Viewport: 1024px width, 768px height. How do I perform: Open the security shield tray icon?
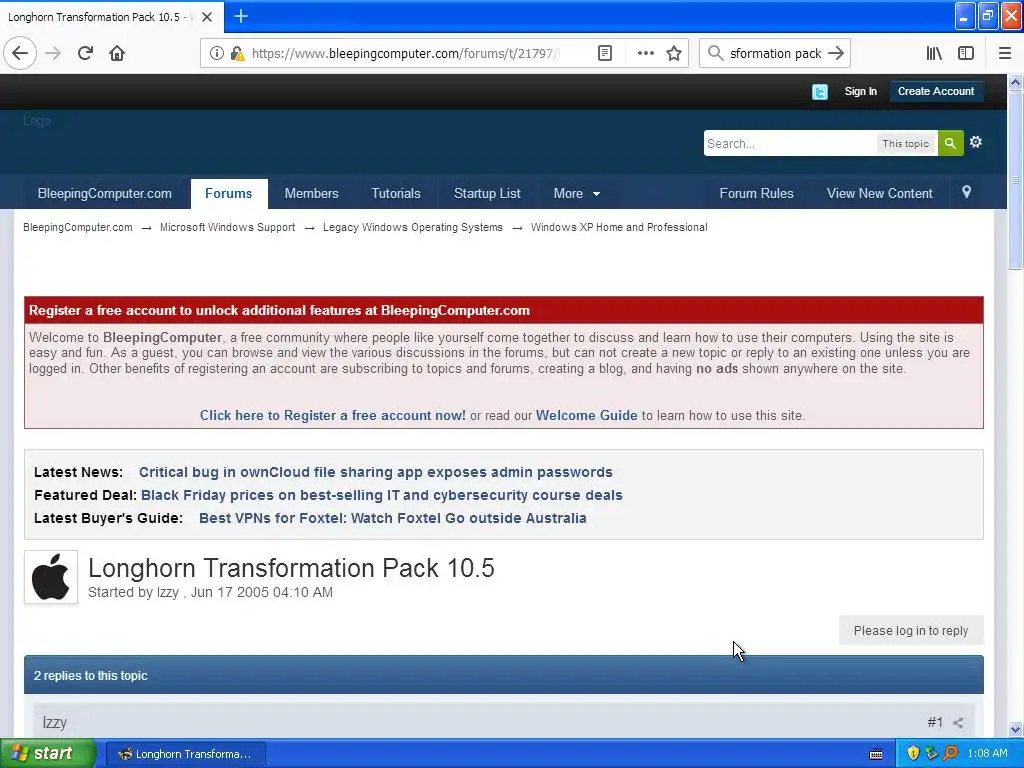click(x=913, y=754)
